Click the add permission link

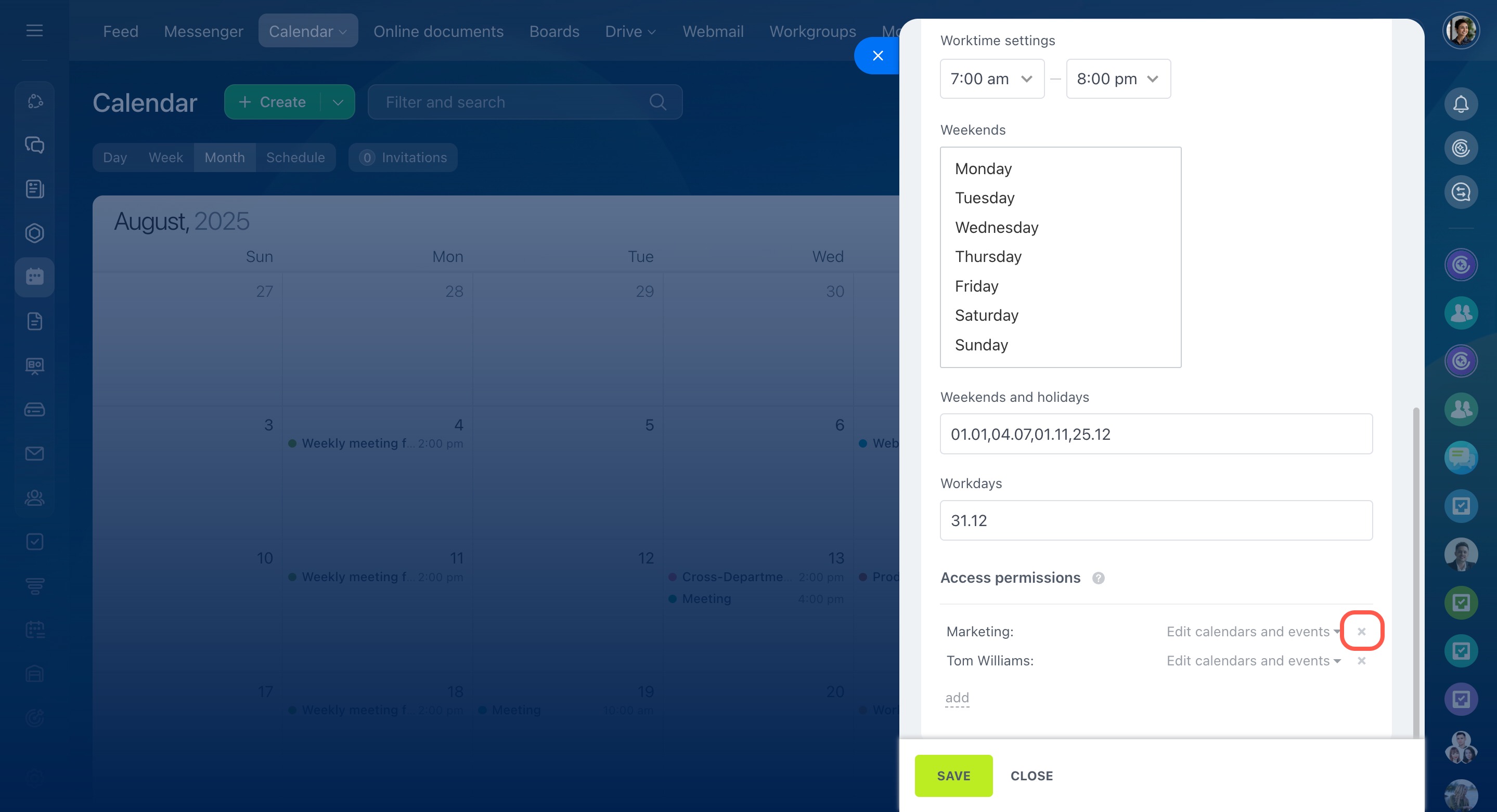[957, 698]
